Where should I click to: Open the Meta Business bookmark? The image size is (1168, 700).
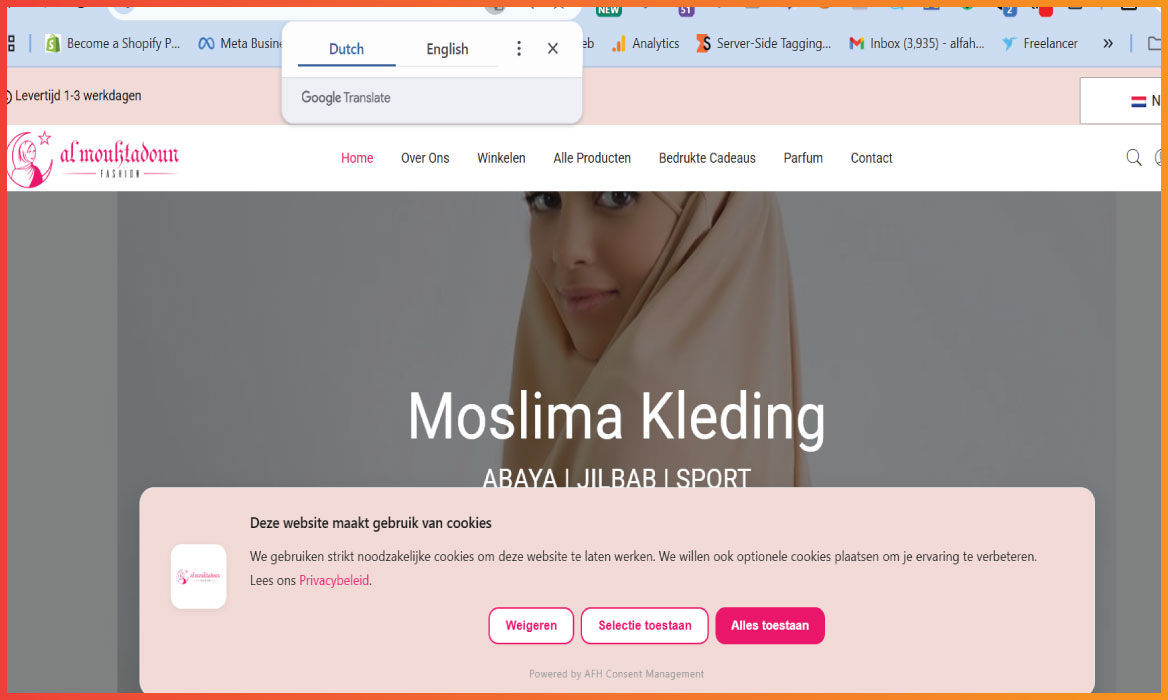[239, 43]
